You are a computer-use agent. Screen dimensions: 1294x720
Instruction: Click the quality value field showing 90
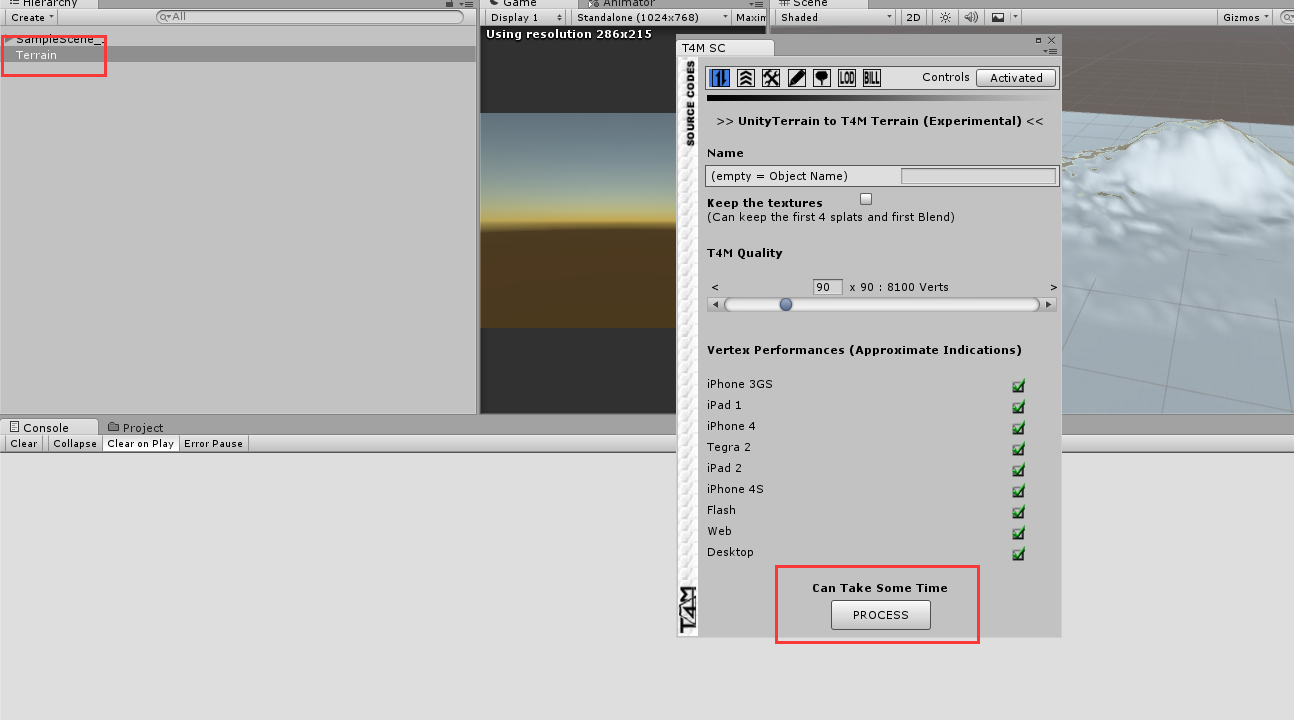(x=828, y=287)
